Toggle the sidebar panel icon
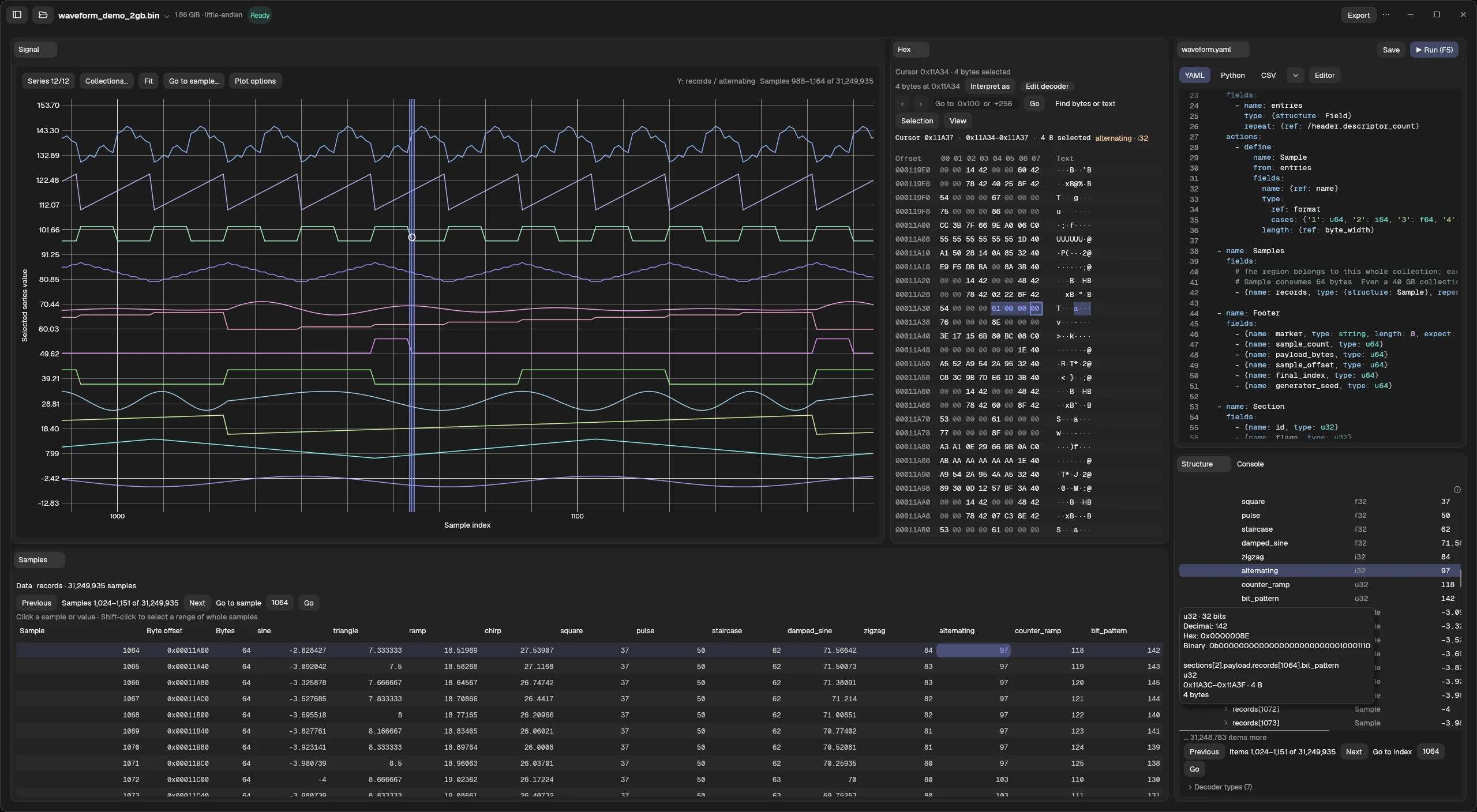1477x812 pixels. click(x=17, y=15)
